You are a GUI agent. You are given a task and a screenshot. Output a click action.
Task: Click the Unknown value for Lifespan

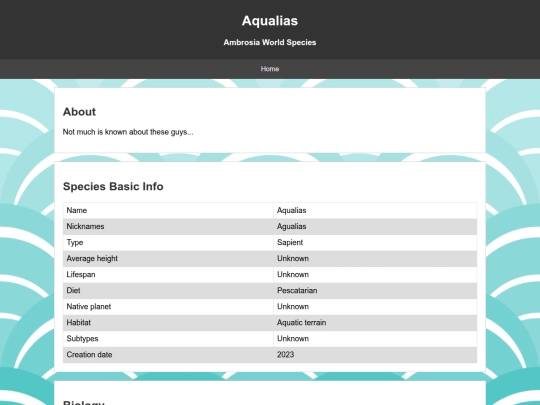tap(375, 274)
